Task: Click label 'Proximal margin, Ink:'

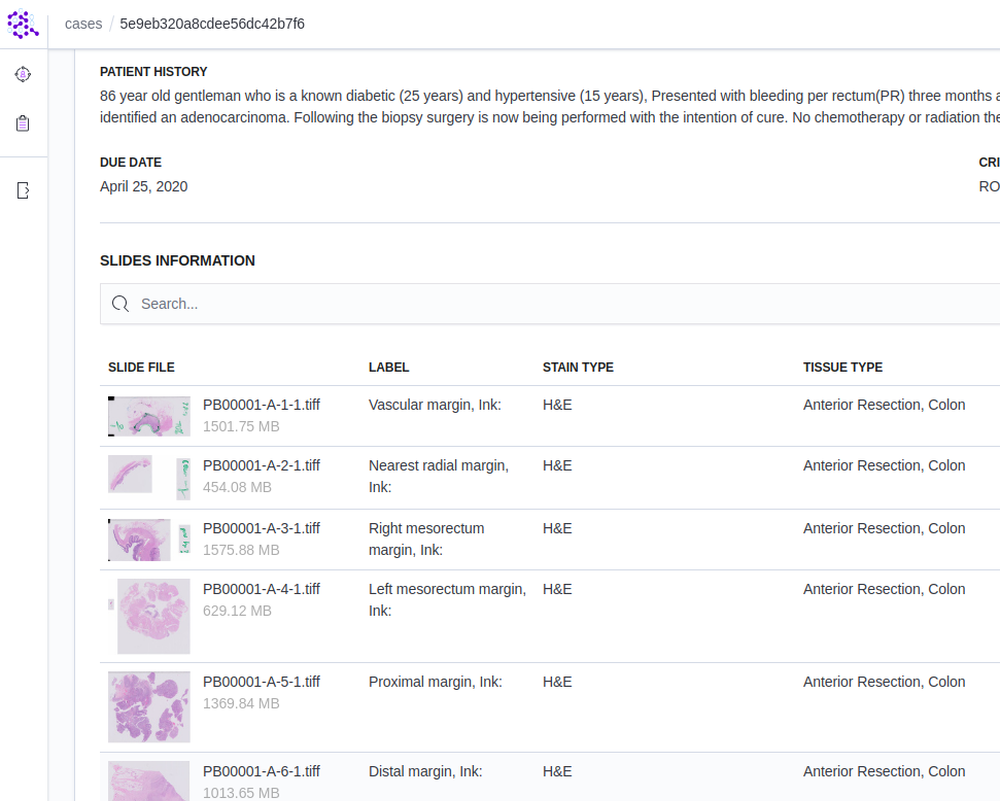Action: [x=436, y=682]
